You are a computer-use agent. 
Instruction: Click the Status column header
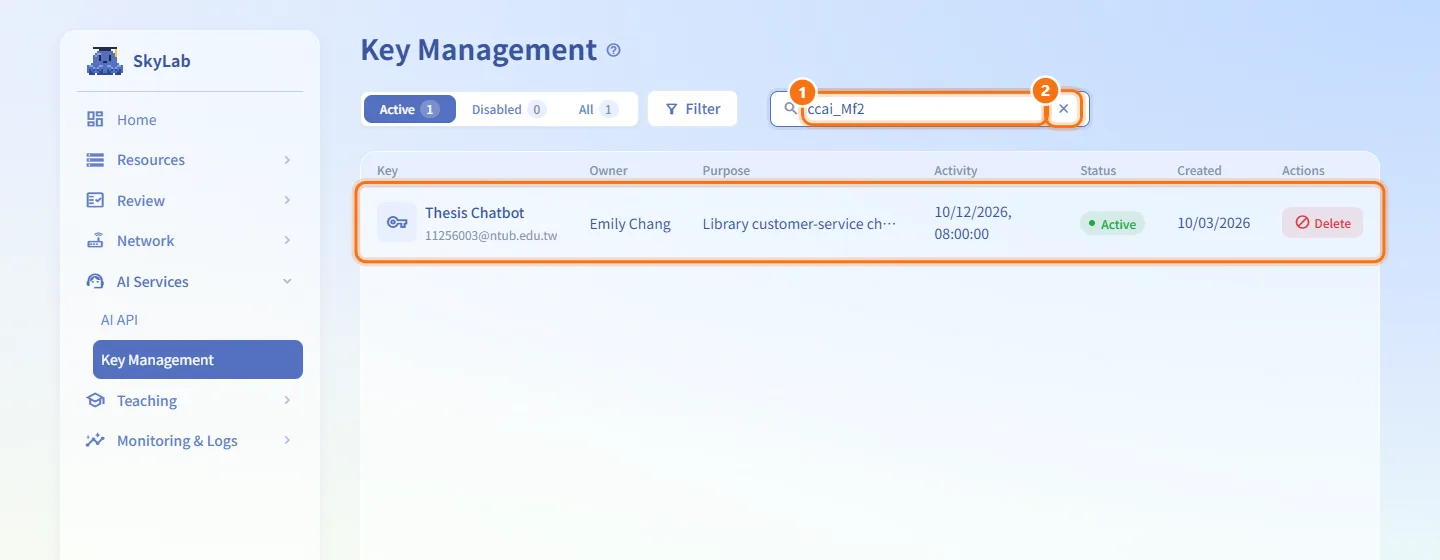[x=1098, y=171]
